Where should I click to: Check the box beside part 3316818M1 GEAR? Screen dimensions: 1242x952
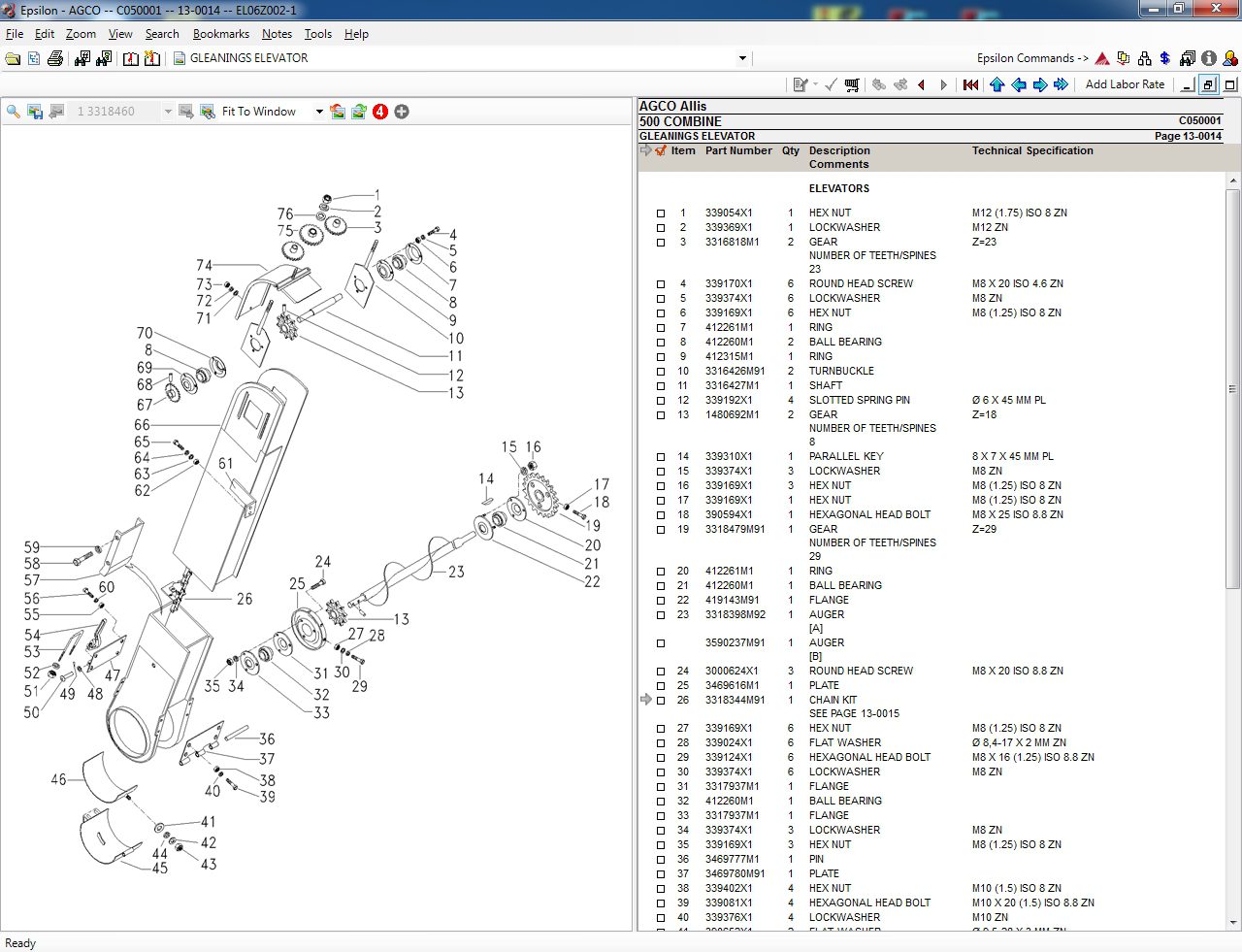661,243
